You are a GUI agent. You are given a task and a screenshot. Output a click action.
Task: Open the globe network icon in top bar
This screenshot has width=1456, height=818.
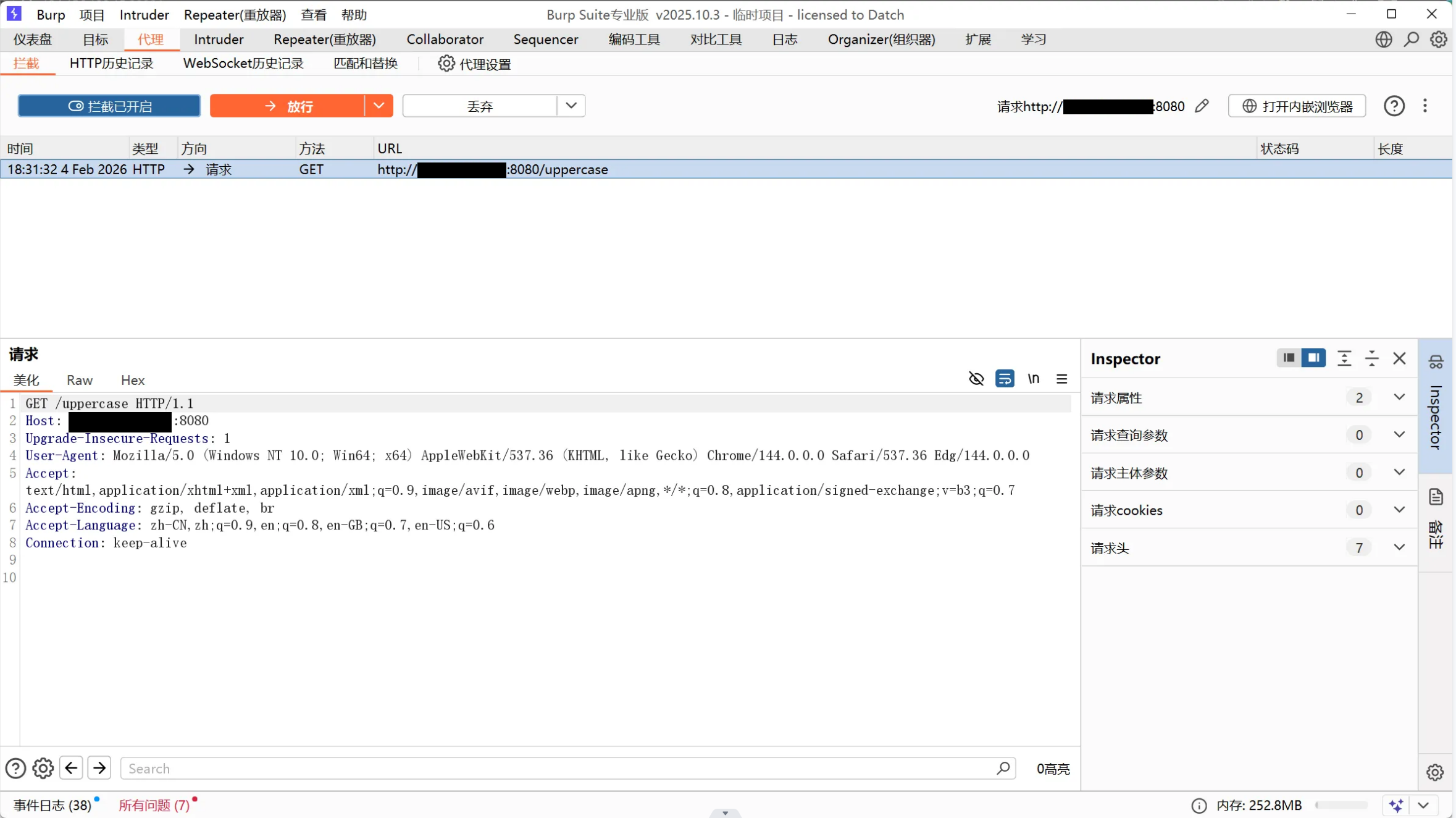(1384, 40)
